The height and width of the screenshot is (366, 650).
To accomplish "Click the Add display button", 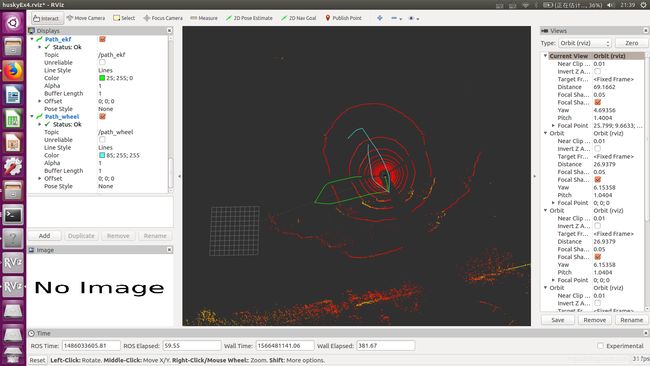I will (44, 236).
